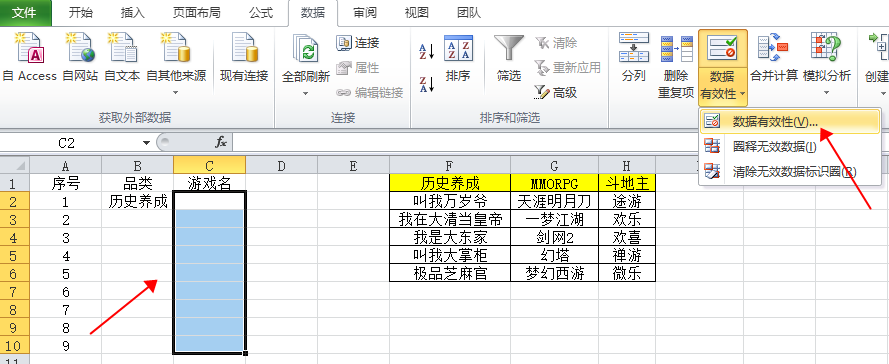The image size is (889, 364).
Task: Select column G header
Action: pyautogui.click(x=554, y=166)
